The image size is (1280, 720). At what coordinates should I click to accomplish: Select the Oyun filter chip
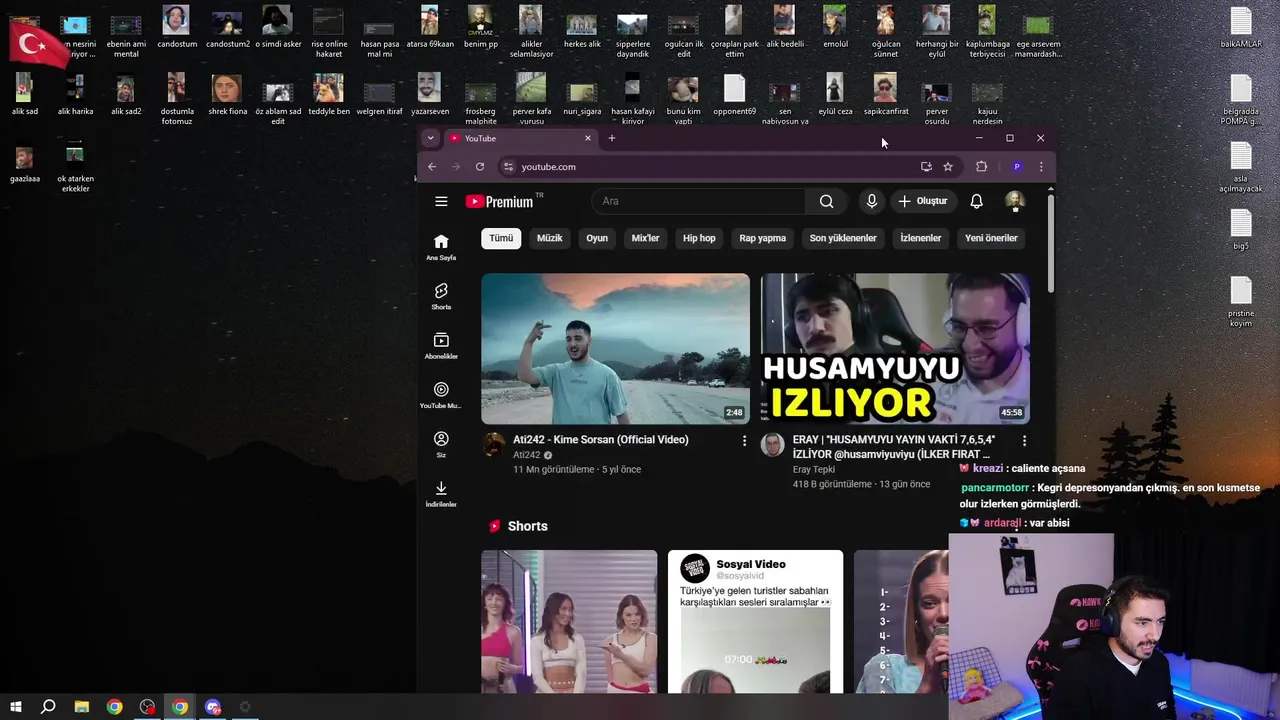pos(597,238)
